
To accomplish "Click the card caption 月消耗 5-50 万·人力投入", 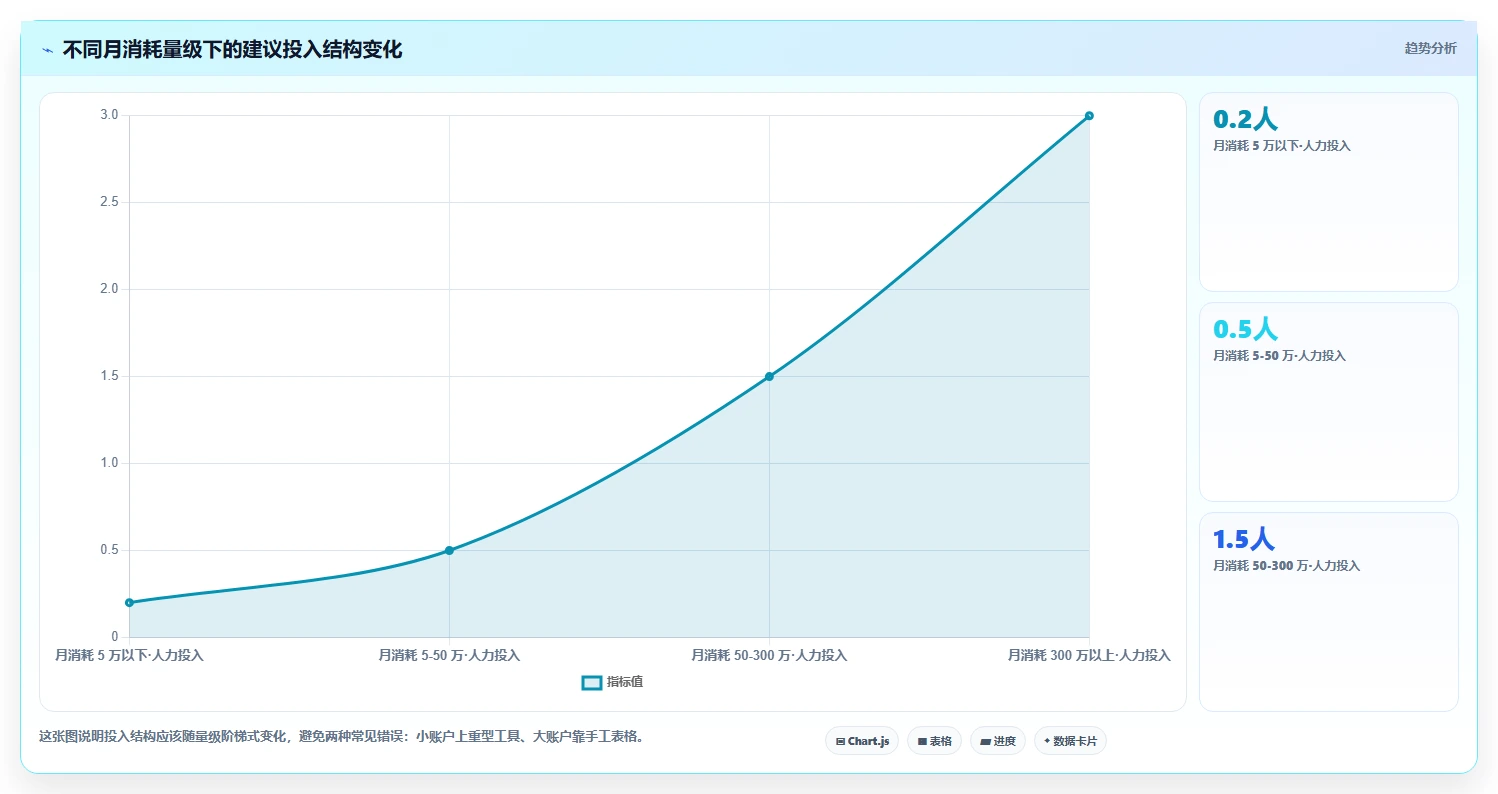I will coord(1279,356).
